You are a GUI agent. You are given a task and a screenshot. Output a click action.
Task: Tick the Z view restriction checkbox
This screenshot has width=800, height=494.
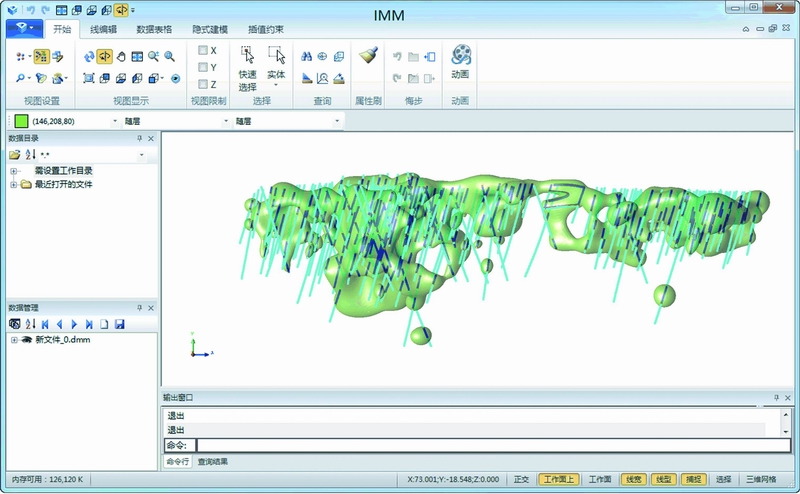pyautogui.click(x=203, y=84)
